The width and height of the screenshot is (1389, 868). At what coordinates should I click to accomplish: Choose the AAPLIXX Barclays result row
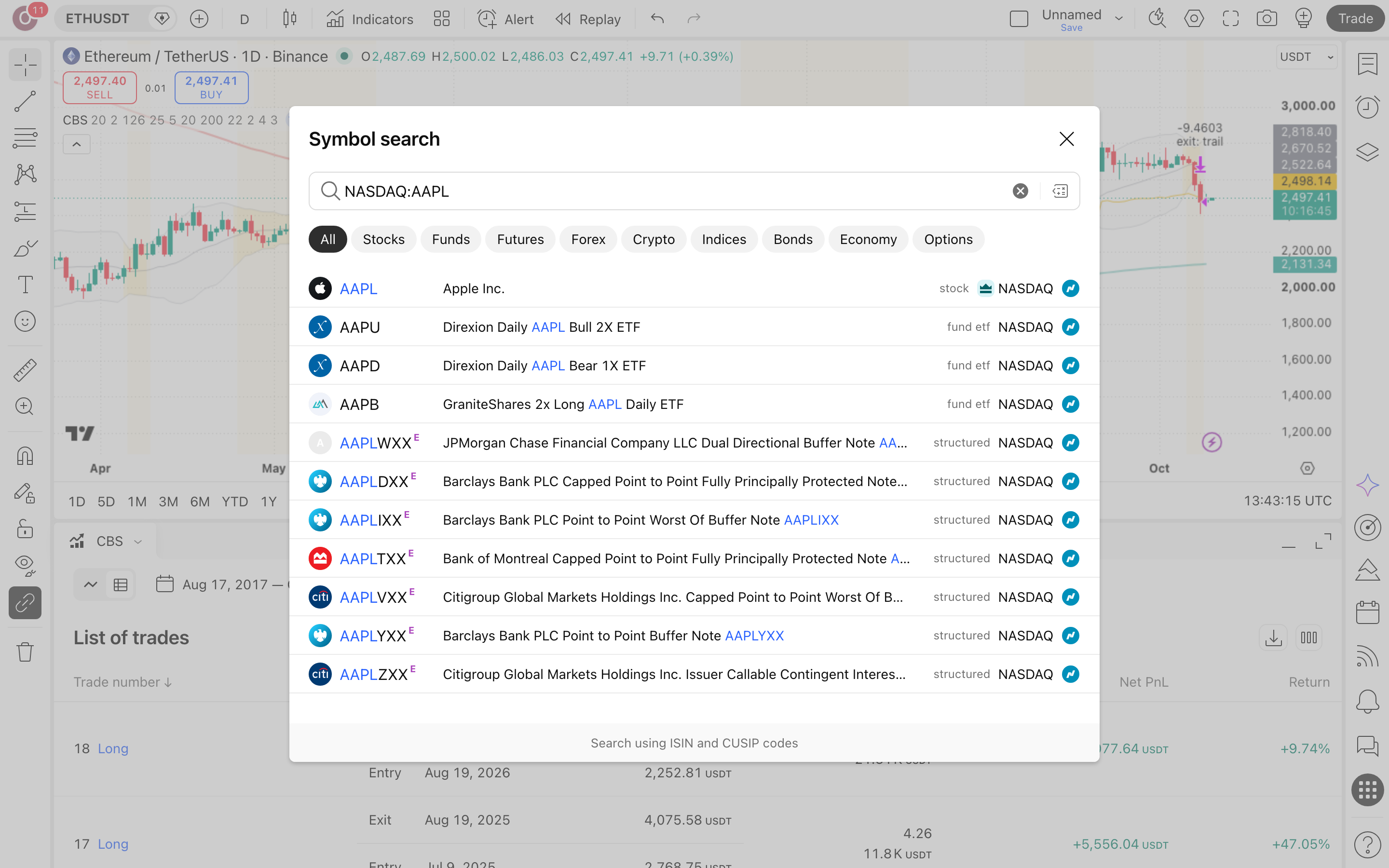(x=694, y=519)
